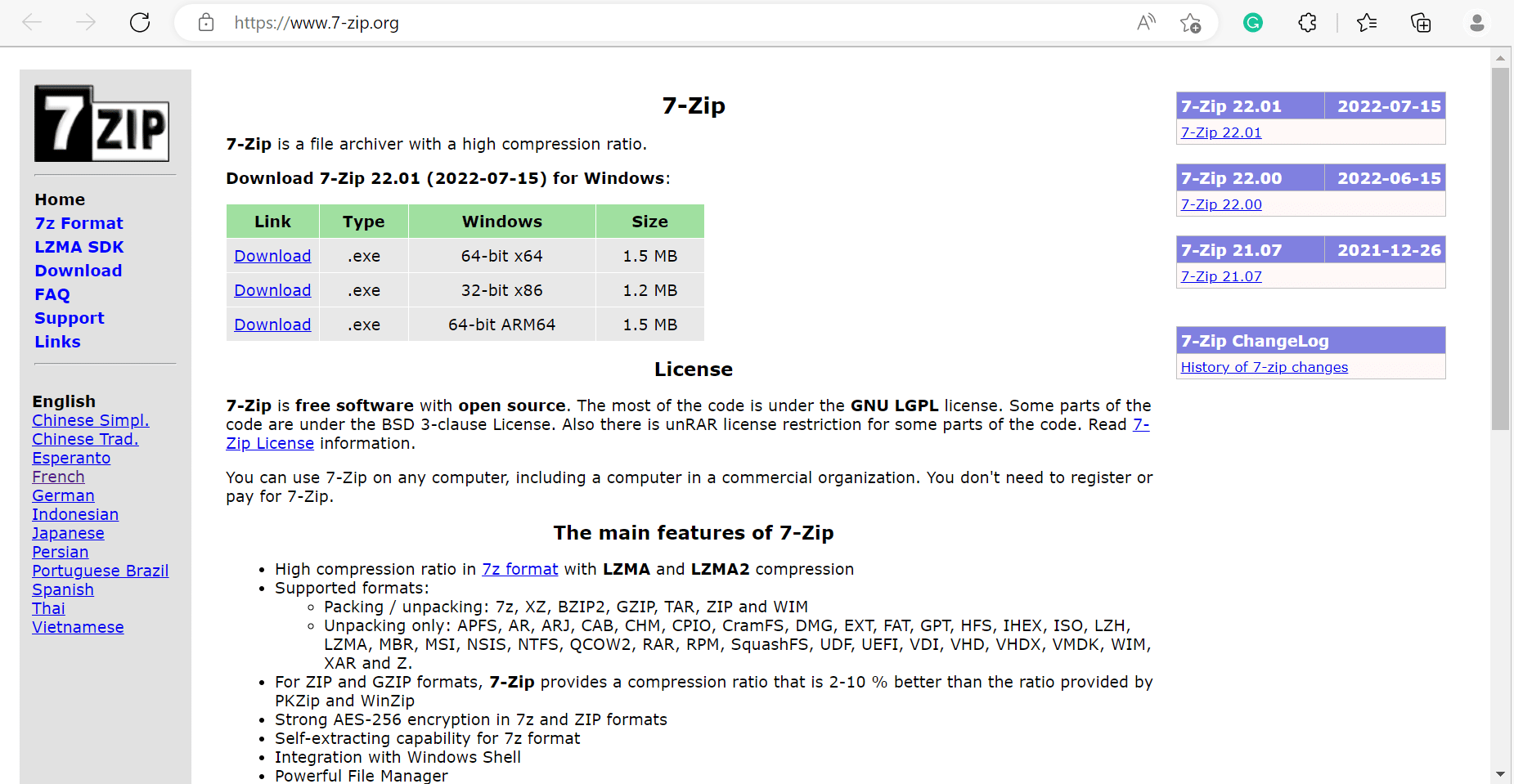Add this page to favorites (star plus icon)
The height and width of the screenshot is (784, 1514).
click(x=1191, y=23)
